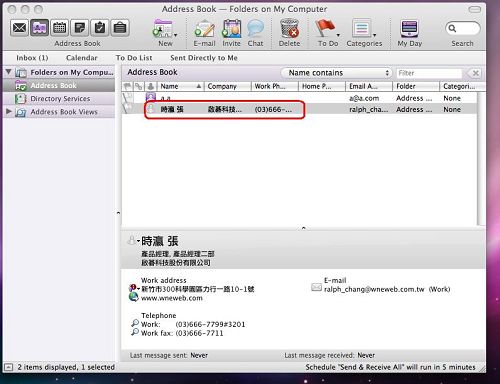
Task: Click the toolbar toggle pill in title bar
Action: coord(475,9)
